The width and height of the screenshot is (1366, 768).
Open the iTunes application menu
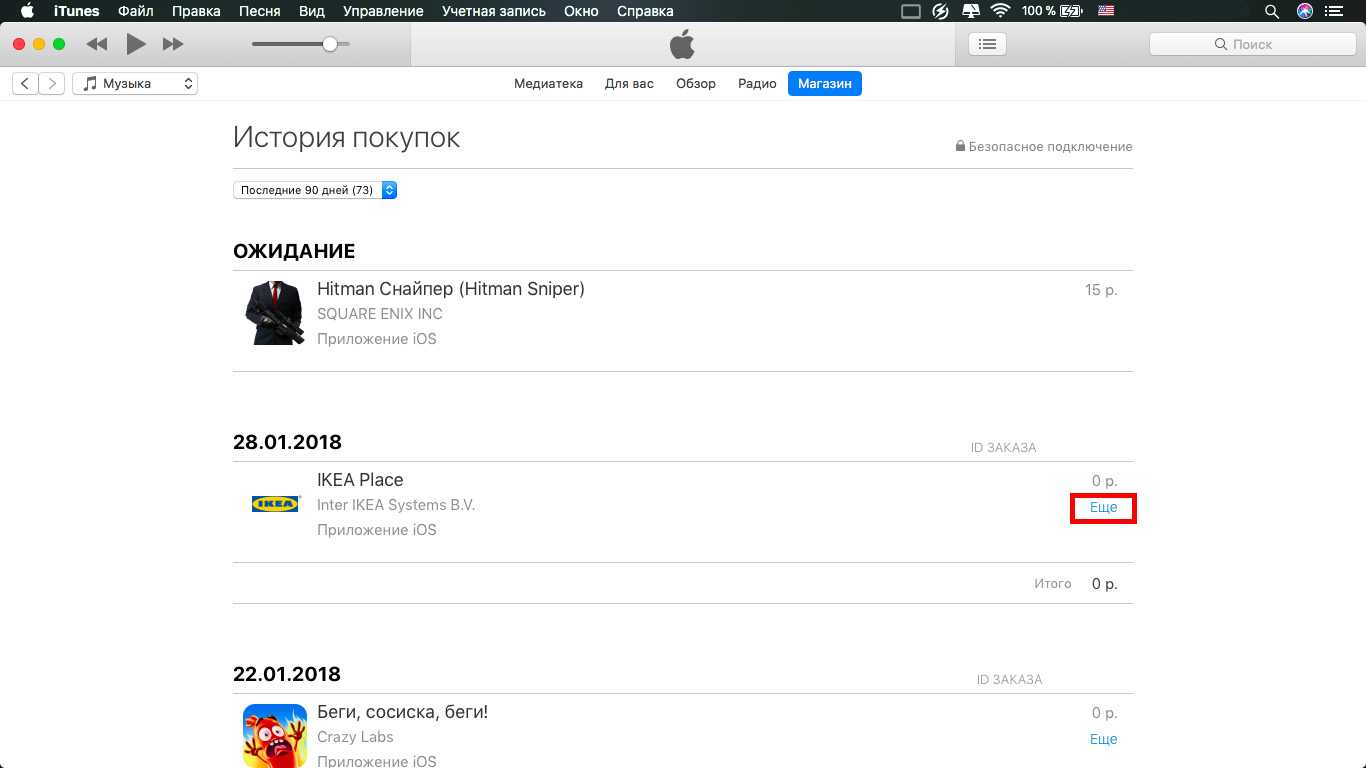click(77, 11)
